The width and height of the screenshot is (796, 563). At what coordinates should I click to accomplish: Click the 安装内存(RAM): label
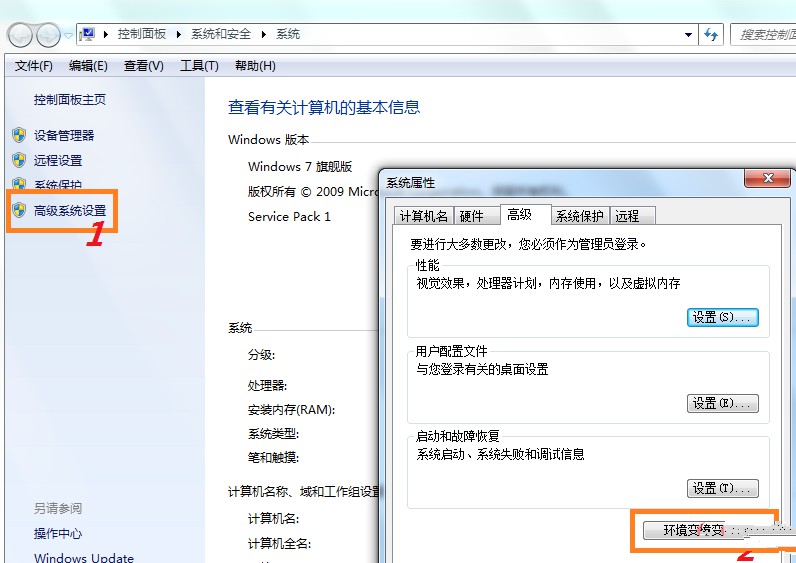291,409
